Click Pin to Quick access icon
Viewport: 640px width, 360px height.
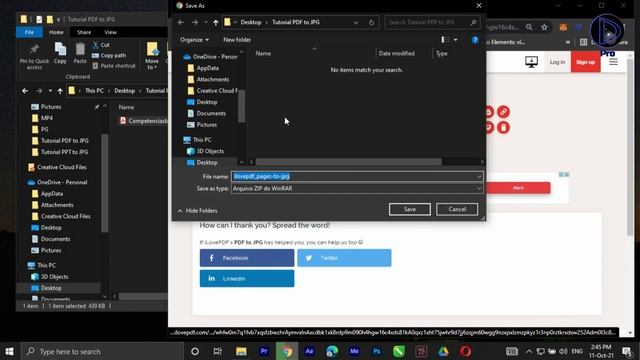pyautogui.click(x=34, y=56)
